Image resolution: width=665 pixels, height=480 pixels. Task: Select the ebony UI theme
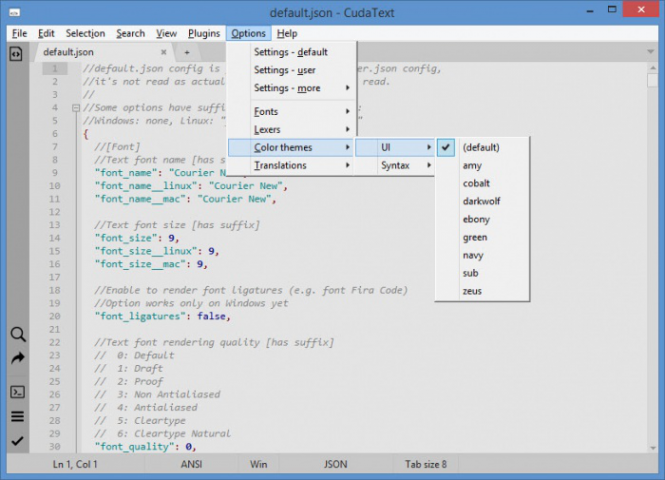(x=483, y=219)
